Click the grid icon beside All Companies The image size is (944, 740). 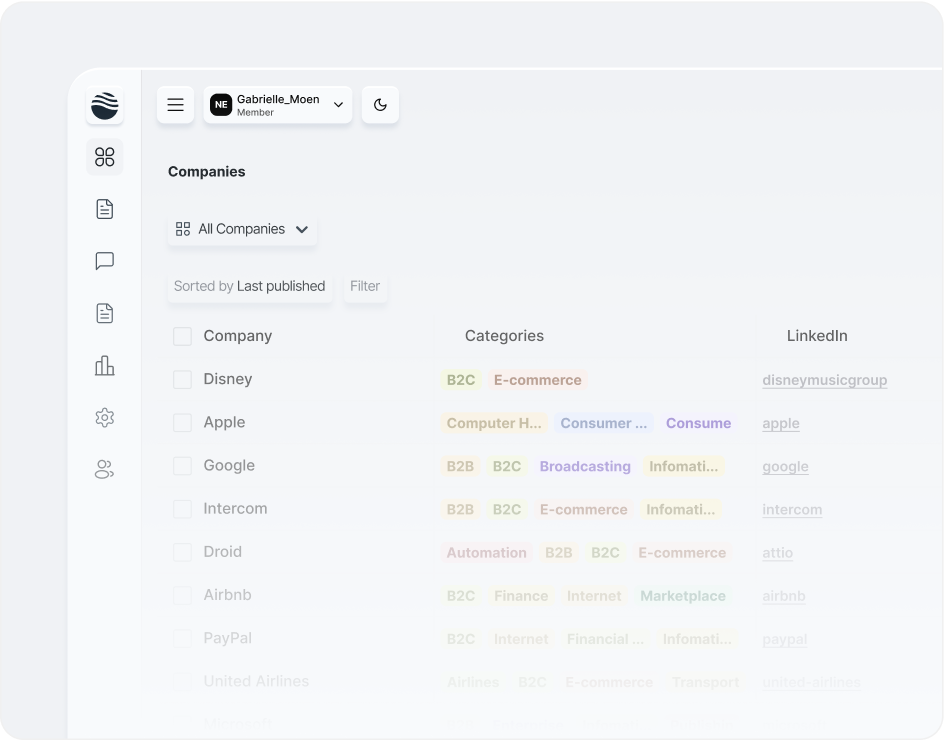183,229
